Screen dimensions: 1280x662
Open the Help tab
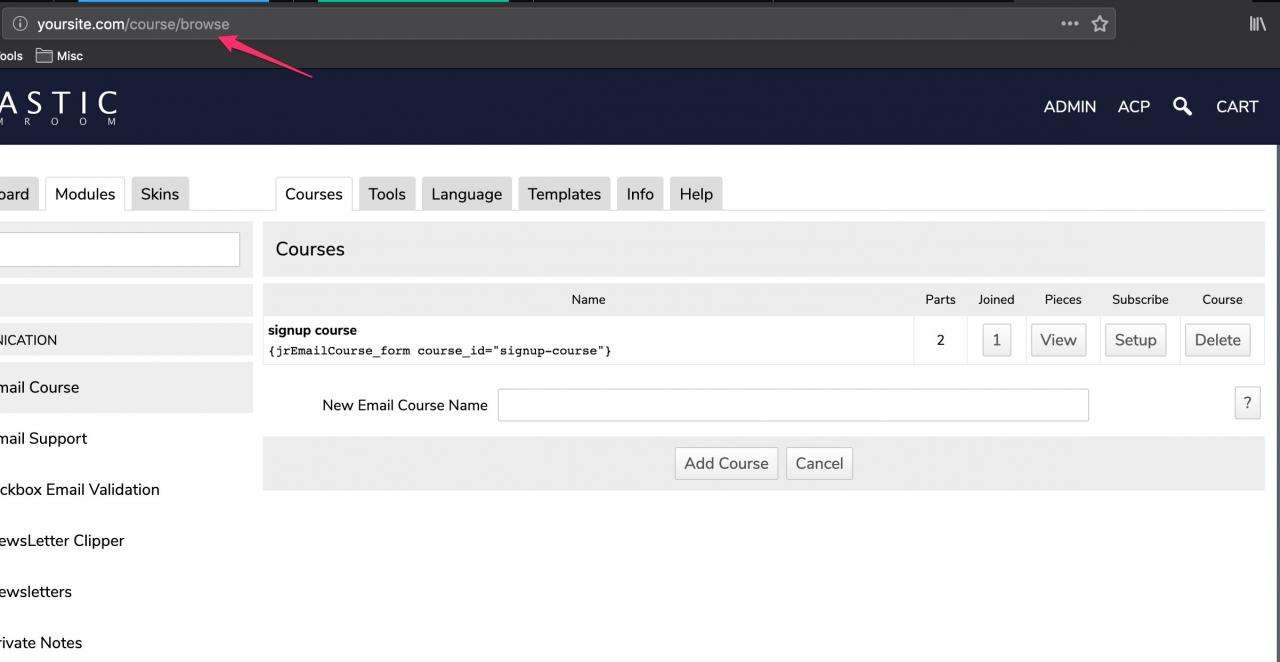(696, 194)
